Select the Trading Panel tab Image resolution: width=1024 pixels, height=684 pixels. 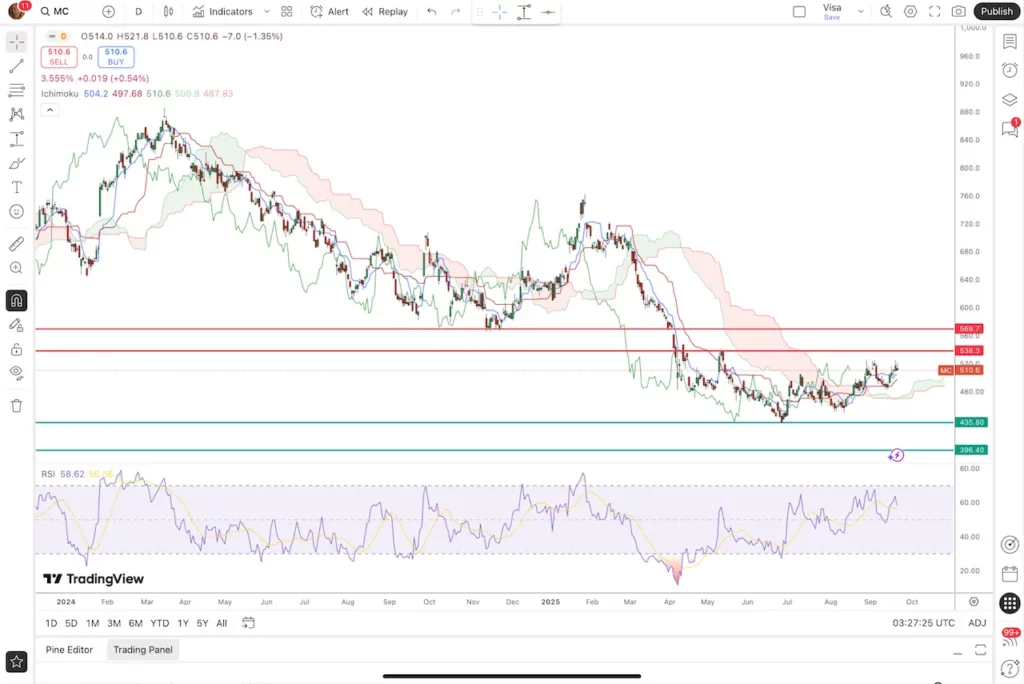click(142, 650)
